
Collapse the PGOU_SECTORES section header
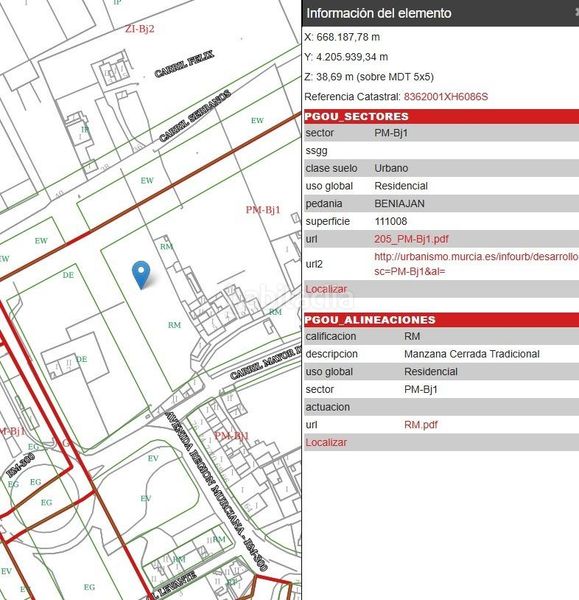pos(441,116)
